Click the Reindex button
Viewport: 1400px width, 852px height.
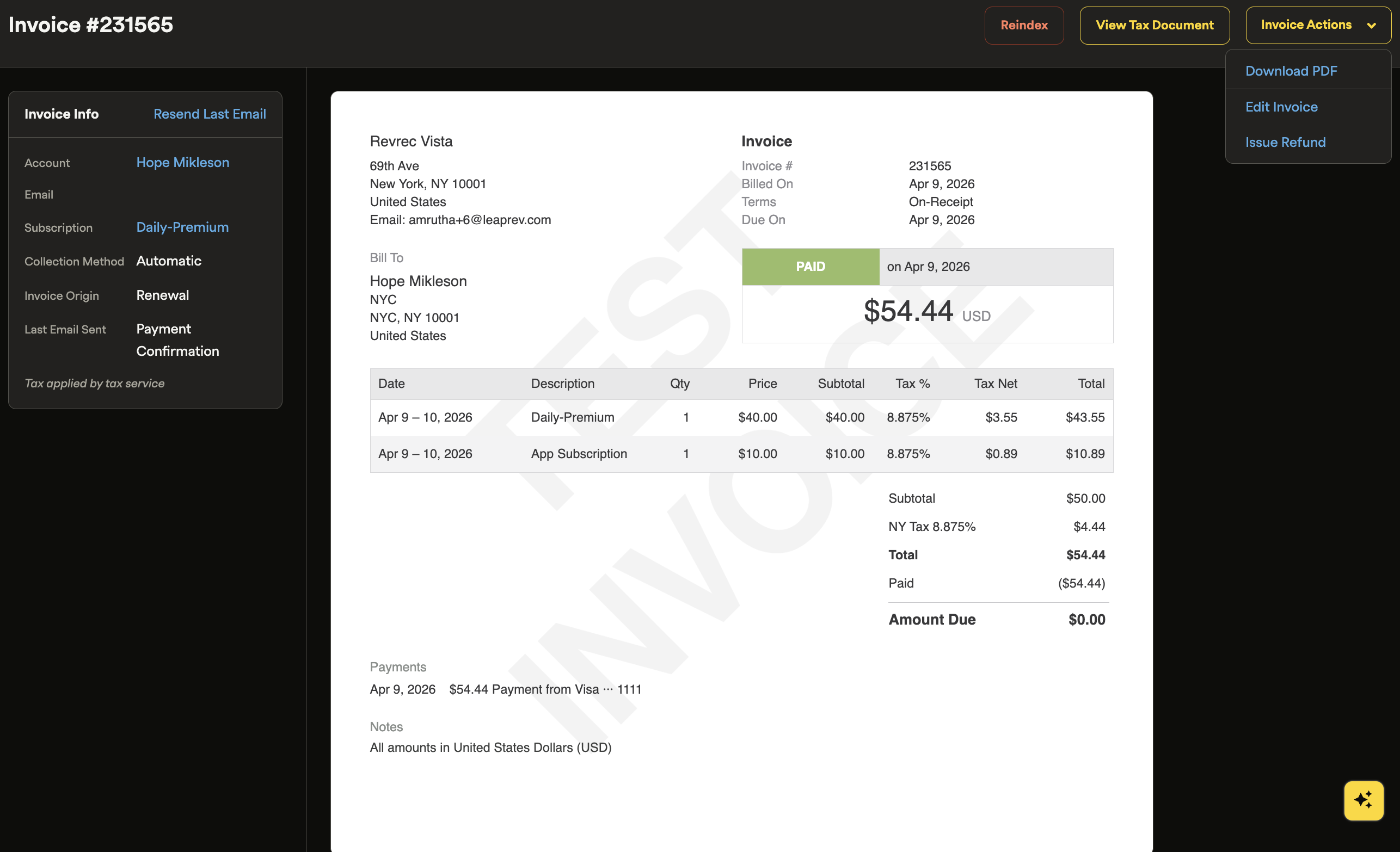click(x=1023, y=25)
